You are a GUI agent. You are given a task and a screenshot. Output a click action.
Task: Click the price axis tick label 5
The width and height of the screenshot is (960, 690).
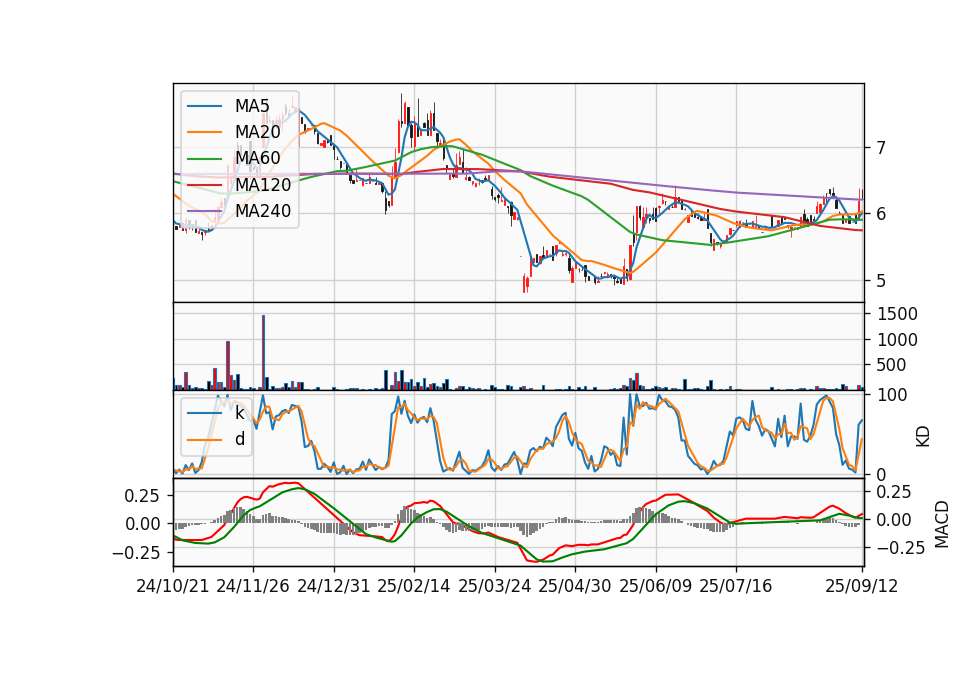point(881,281)
